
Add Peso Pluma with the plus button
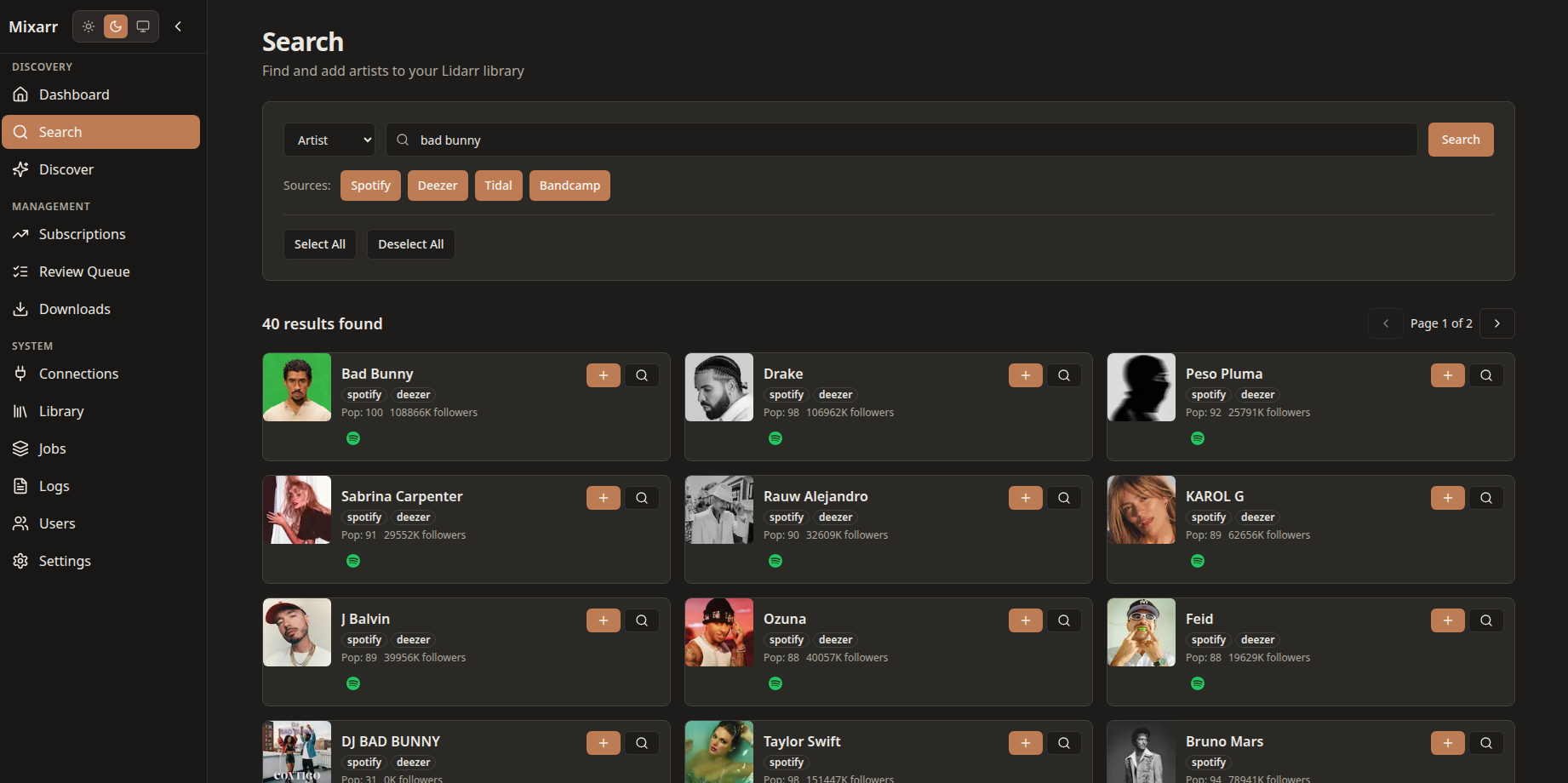point(1447,375)
